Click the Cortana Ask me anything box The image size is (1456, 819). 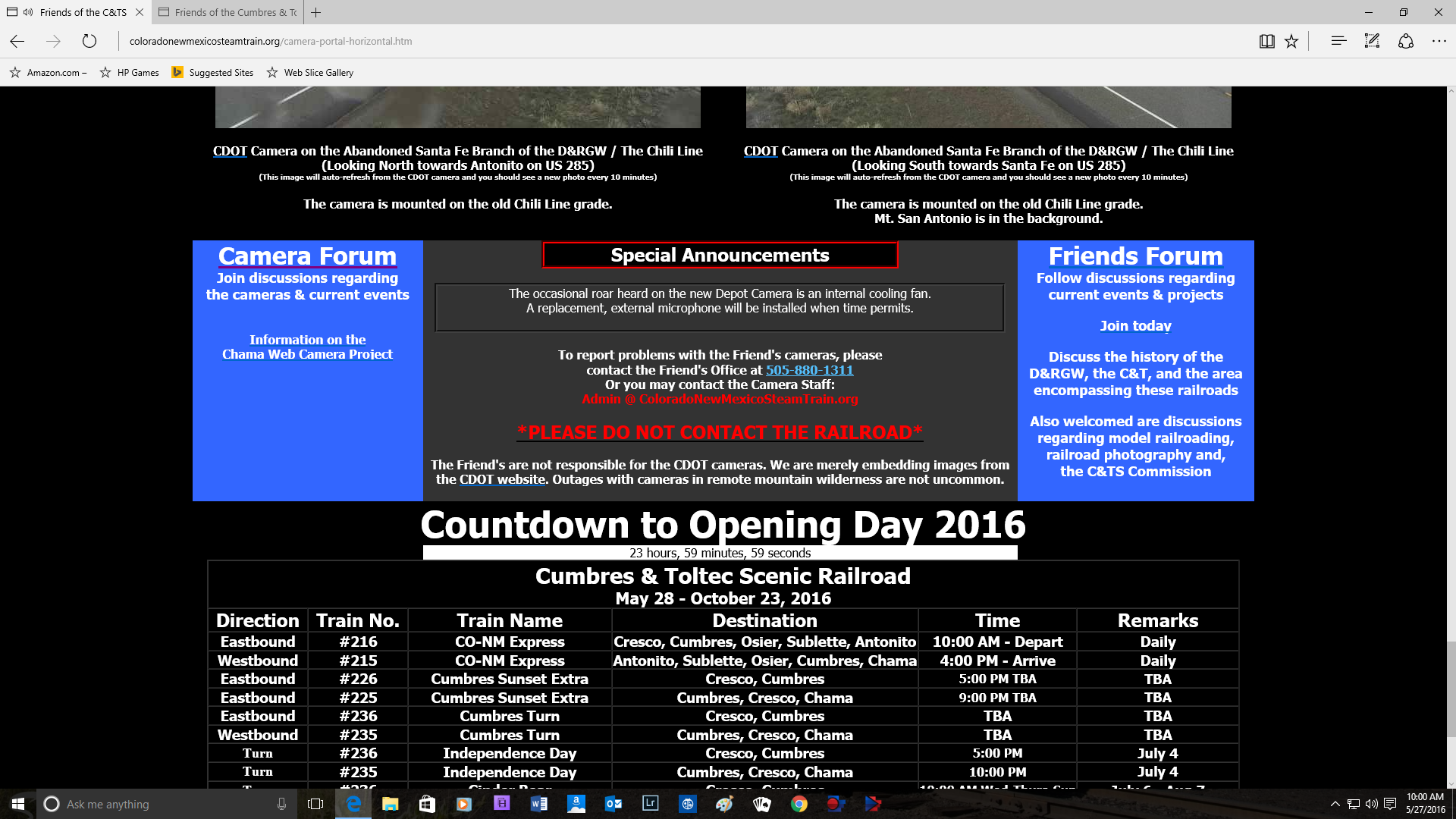tap(165, 804)
